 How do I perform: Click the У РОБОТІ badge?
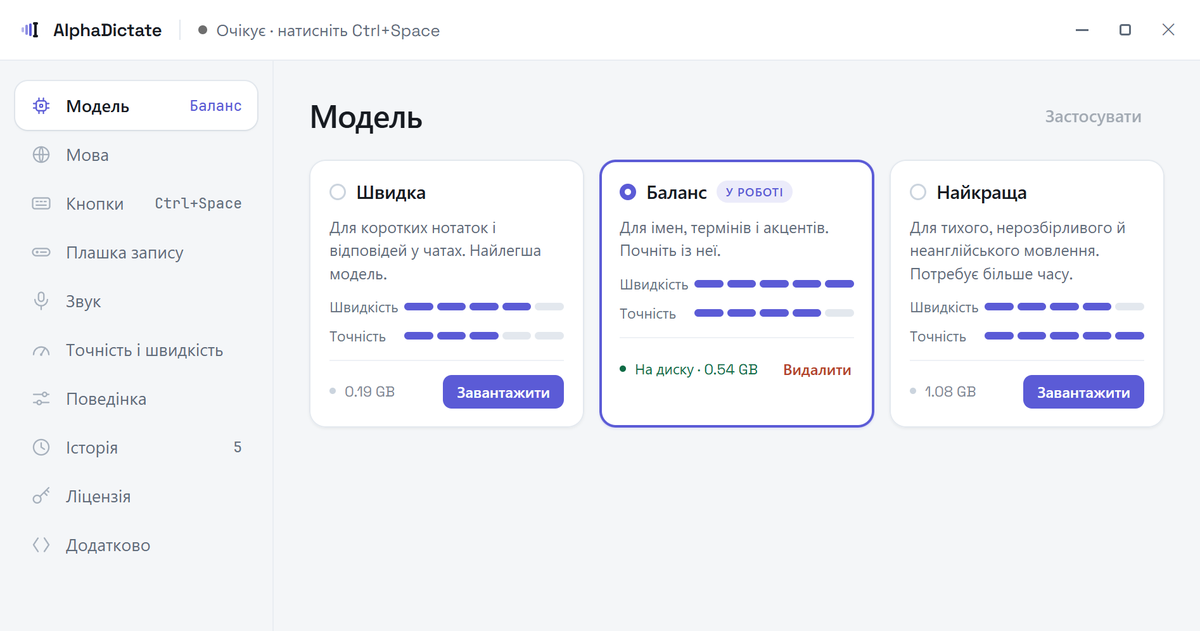pos(755,192)
